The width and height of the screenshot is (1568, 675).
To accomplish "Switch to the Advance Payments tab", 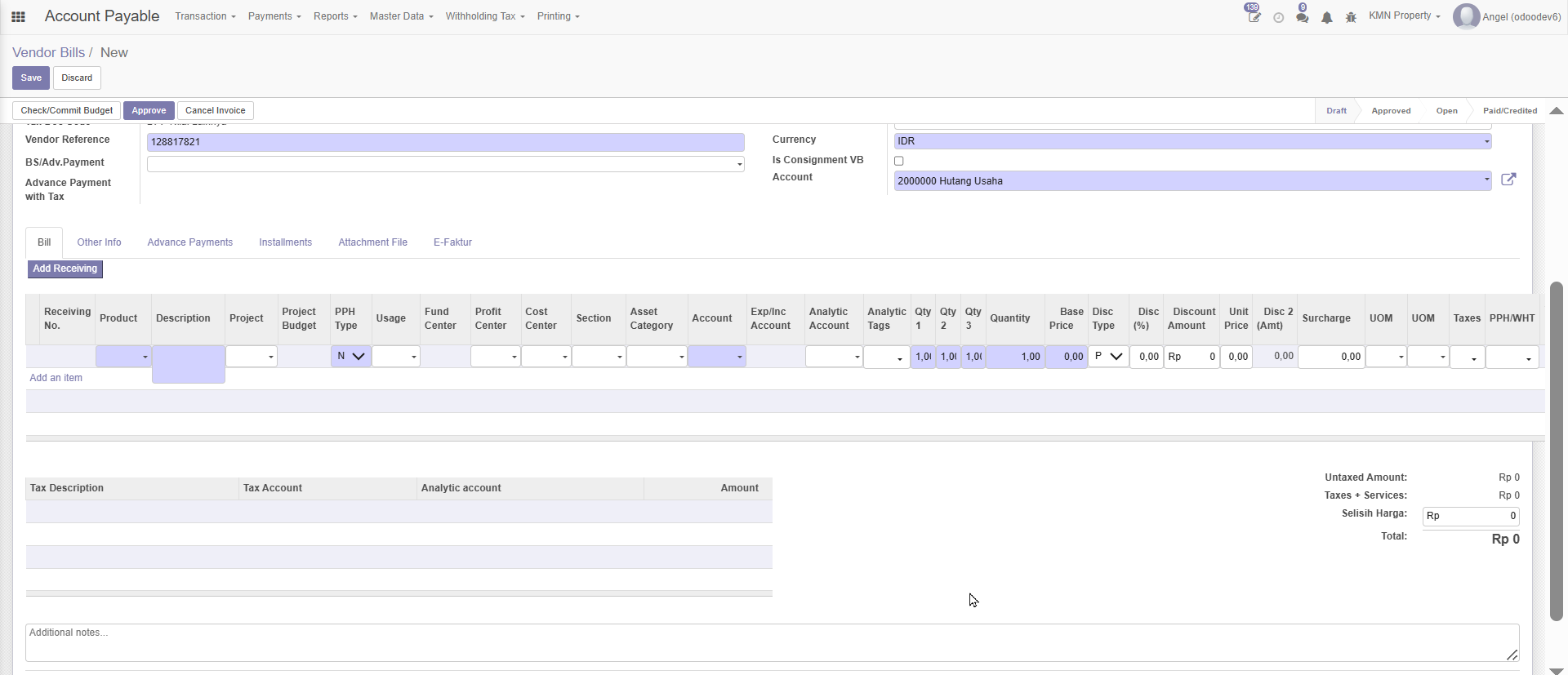I will [189, 242].
